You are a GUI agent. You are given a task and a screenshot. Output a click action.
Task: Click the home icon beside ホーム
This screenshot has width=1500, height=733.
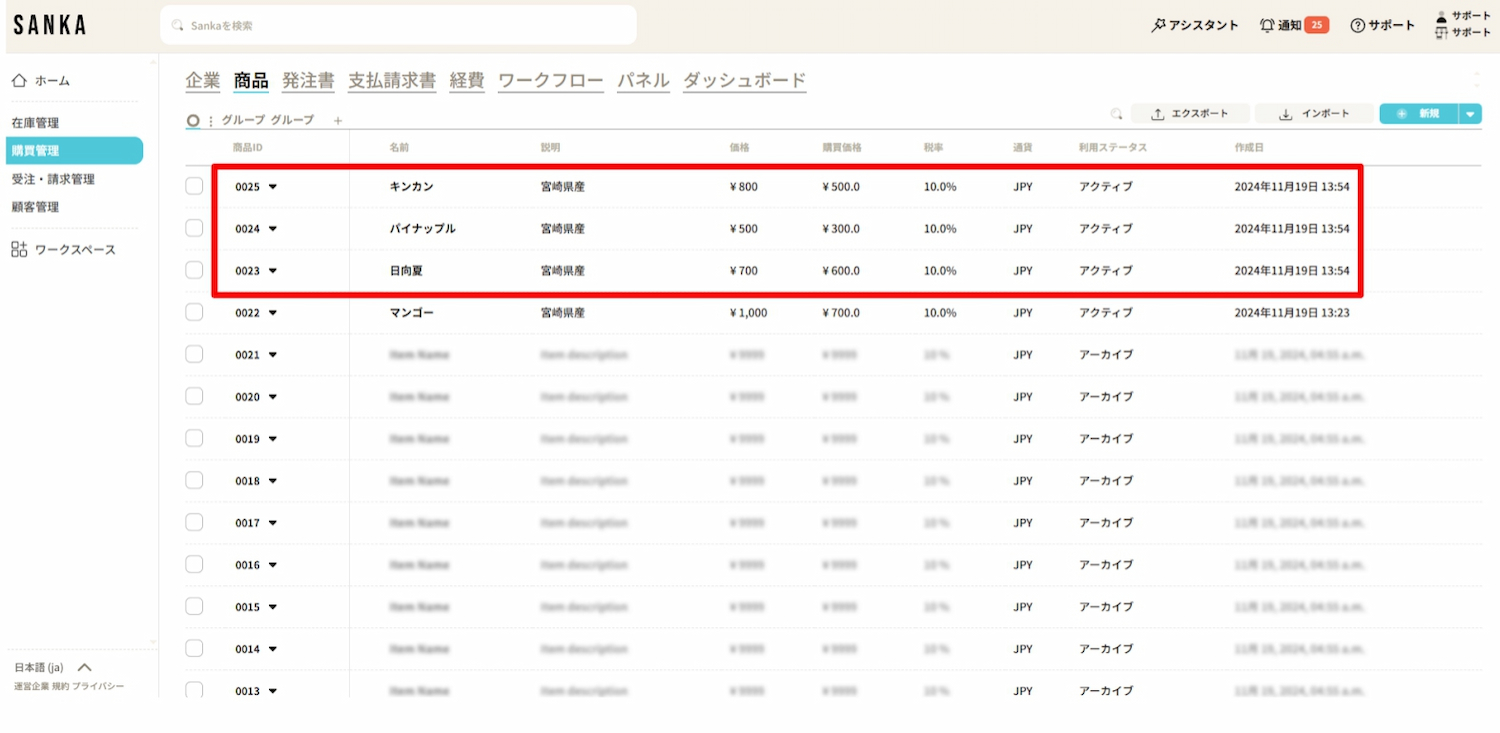tap(19, 80)
